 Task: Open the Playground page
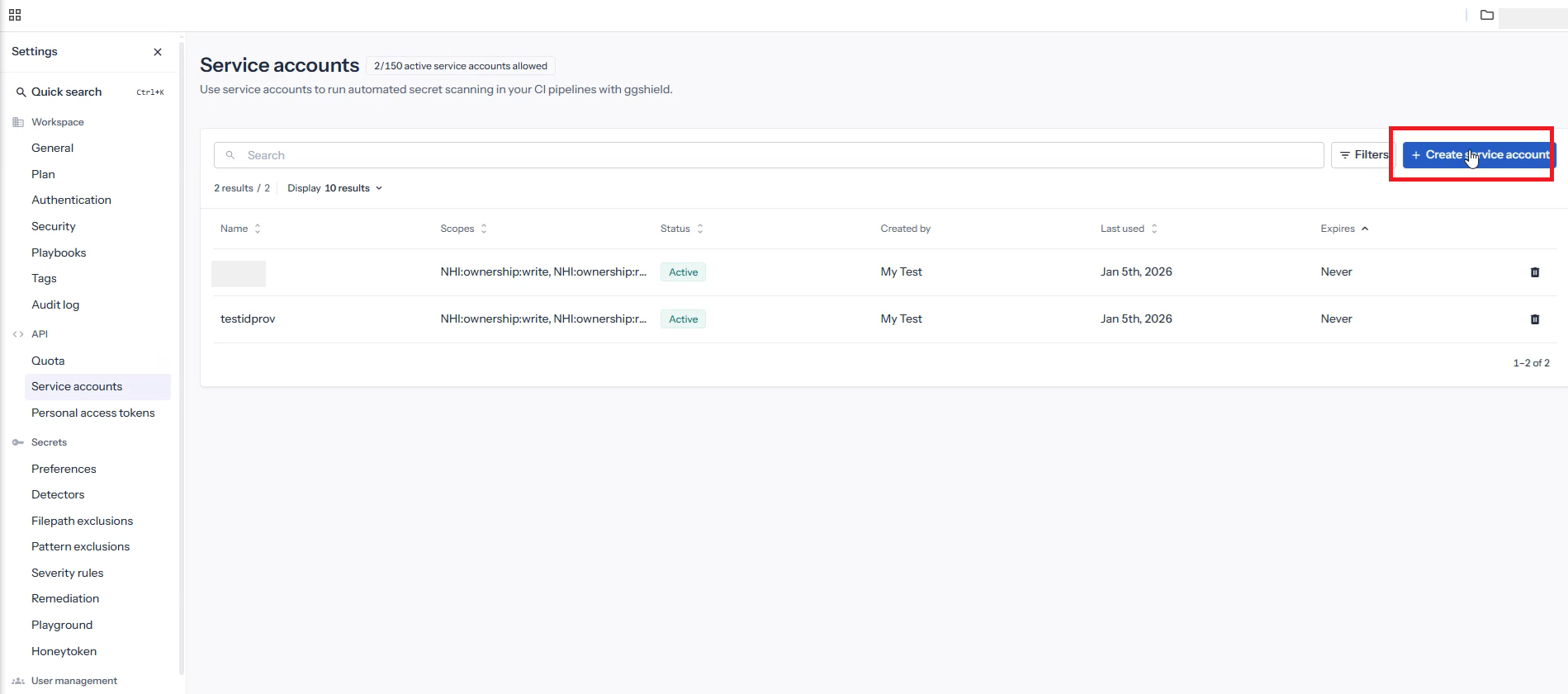pos(62,625)
